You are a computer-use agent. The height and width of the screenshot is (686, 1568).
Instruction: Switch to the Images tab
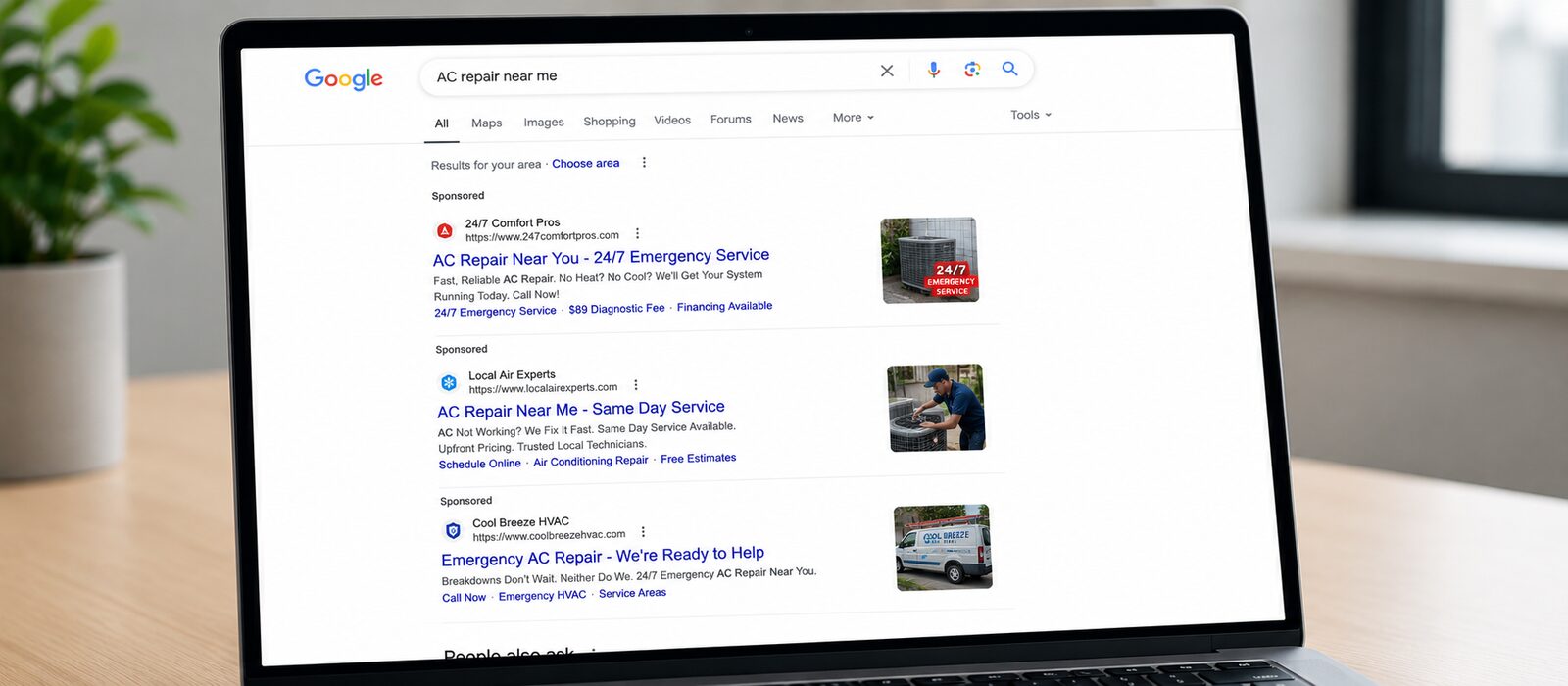click(x=544, y=122)
